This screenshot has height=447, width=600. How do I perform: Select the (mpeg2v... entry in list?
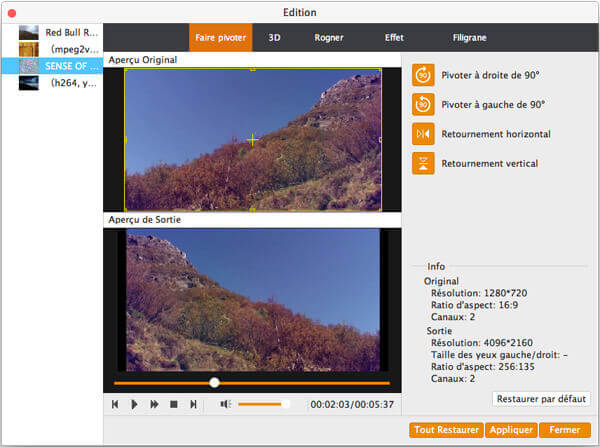52,49
